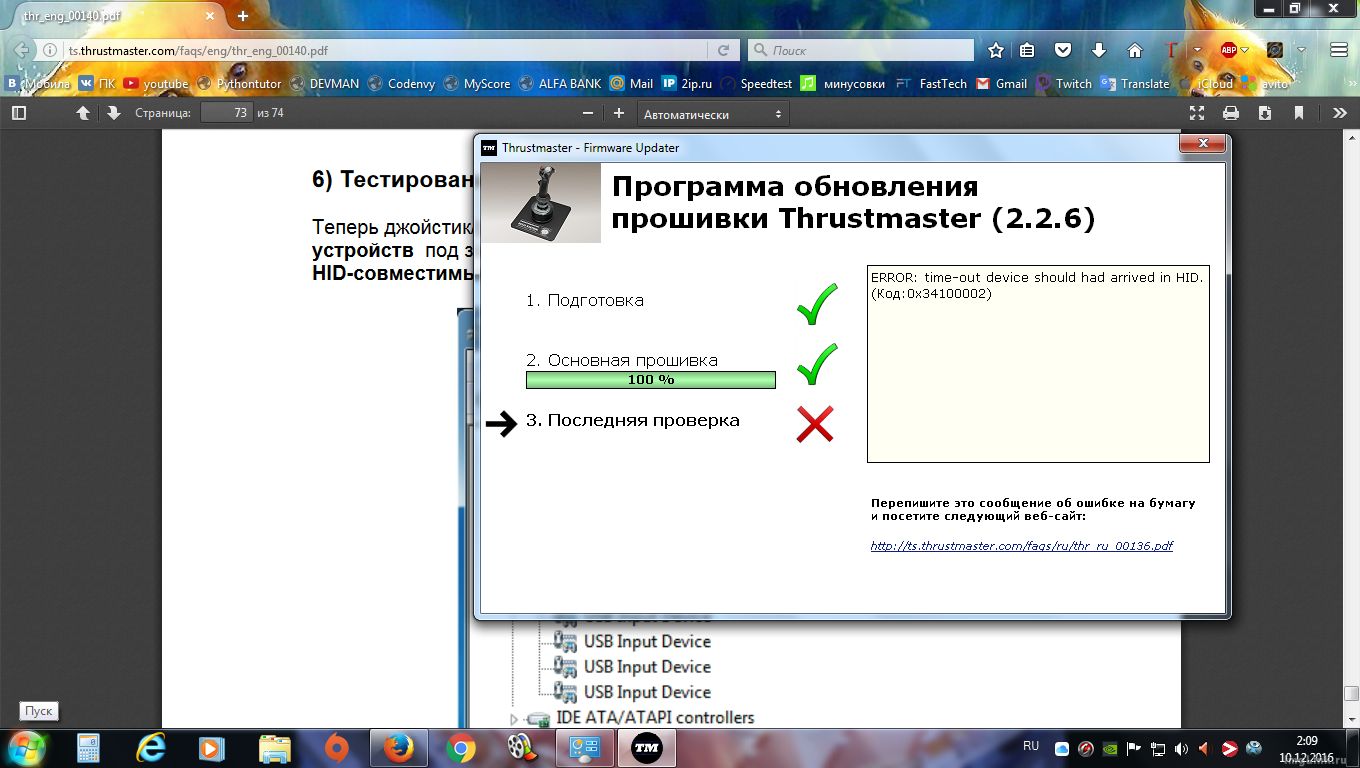This screenshot has width=1360, height=768.
Task: Close the Thrustmaster Firmware Updater window
Action: coord(1202,146)
